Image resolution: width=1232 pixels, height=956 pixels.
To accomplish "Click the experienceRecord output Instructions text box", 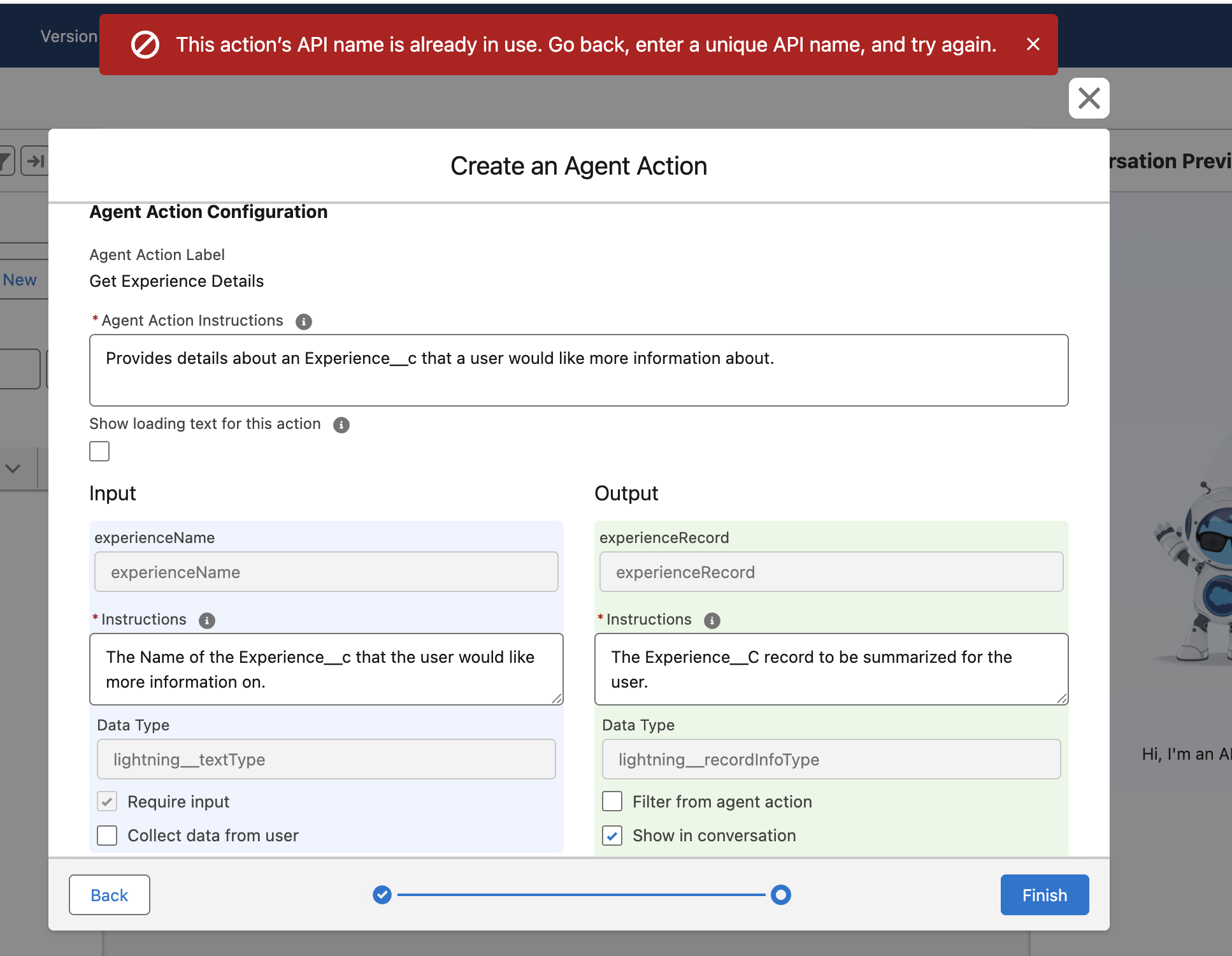I will tap(831, 669).
